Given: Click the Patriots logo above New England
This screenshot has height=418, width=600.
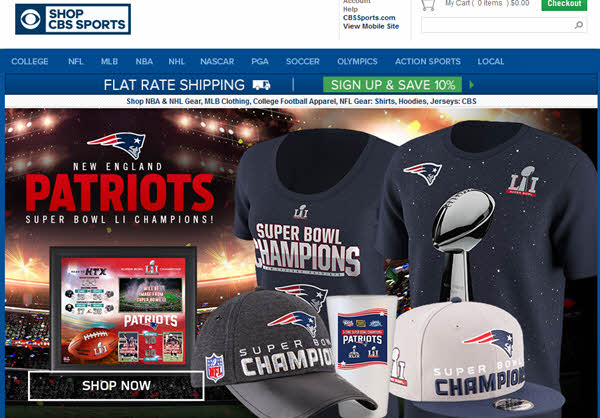Looking at the screenshot, I should [117, 145].
